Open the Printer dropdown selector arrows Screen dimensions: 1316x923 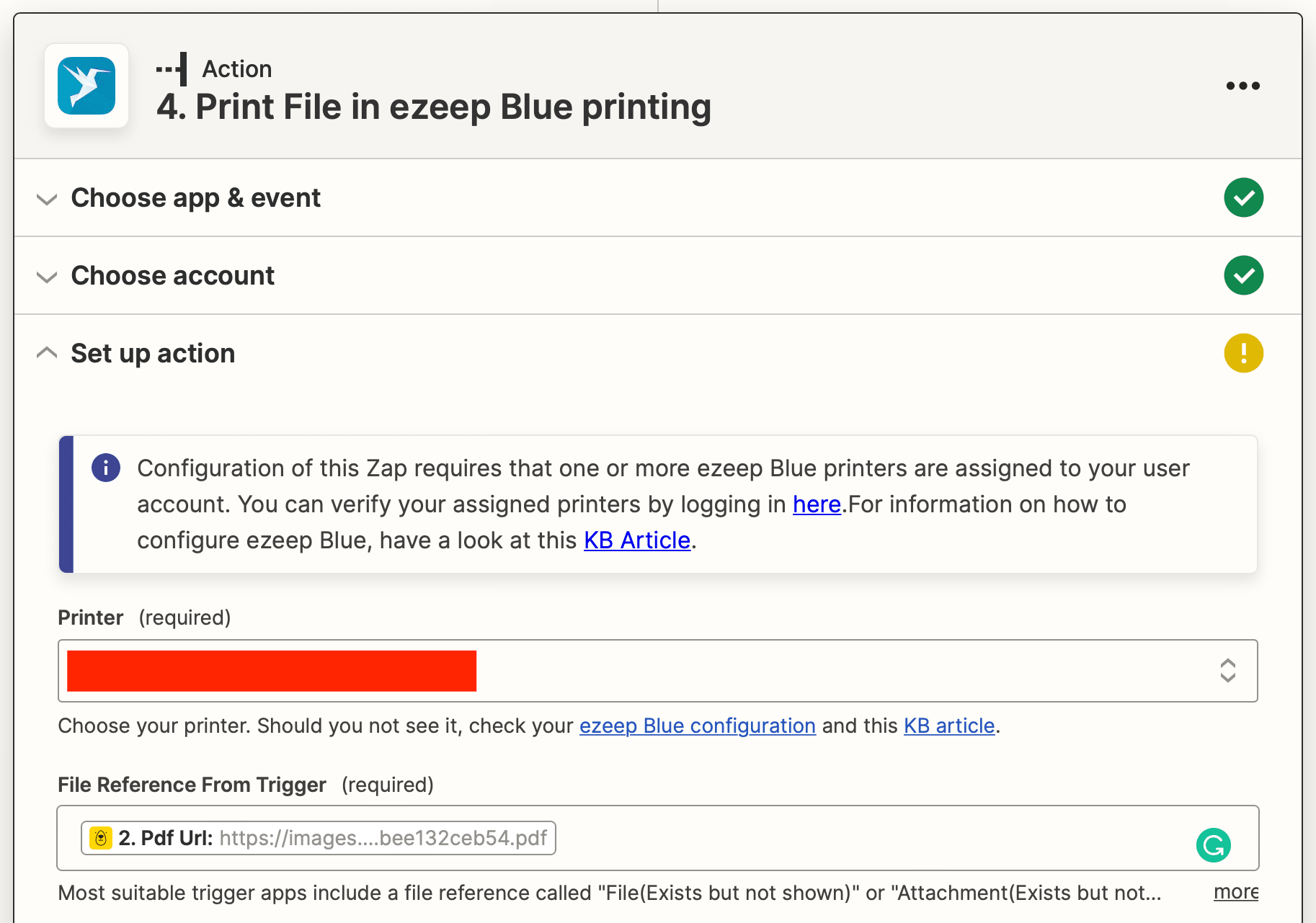(x=1227, y=671)
